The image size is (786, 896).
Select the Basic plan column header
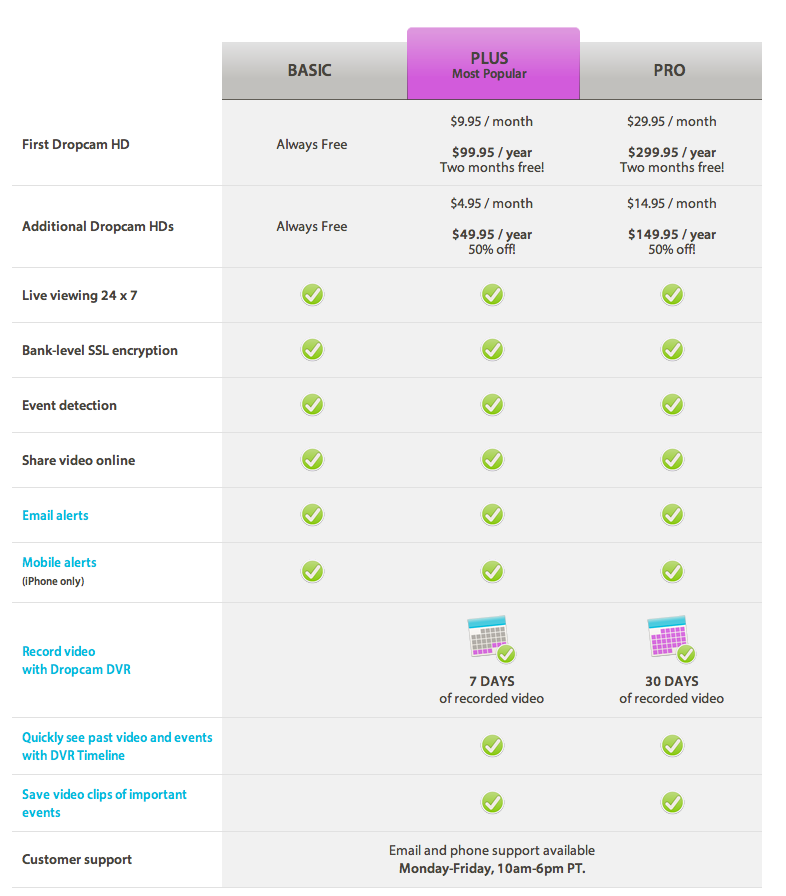tap(309, 71)
